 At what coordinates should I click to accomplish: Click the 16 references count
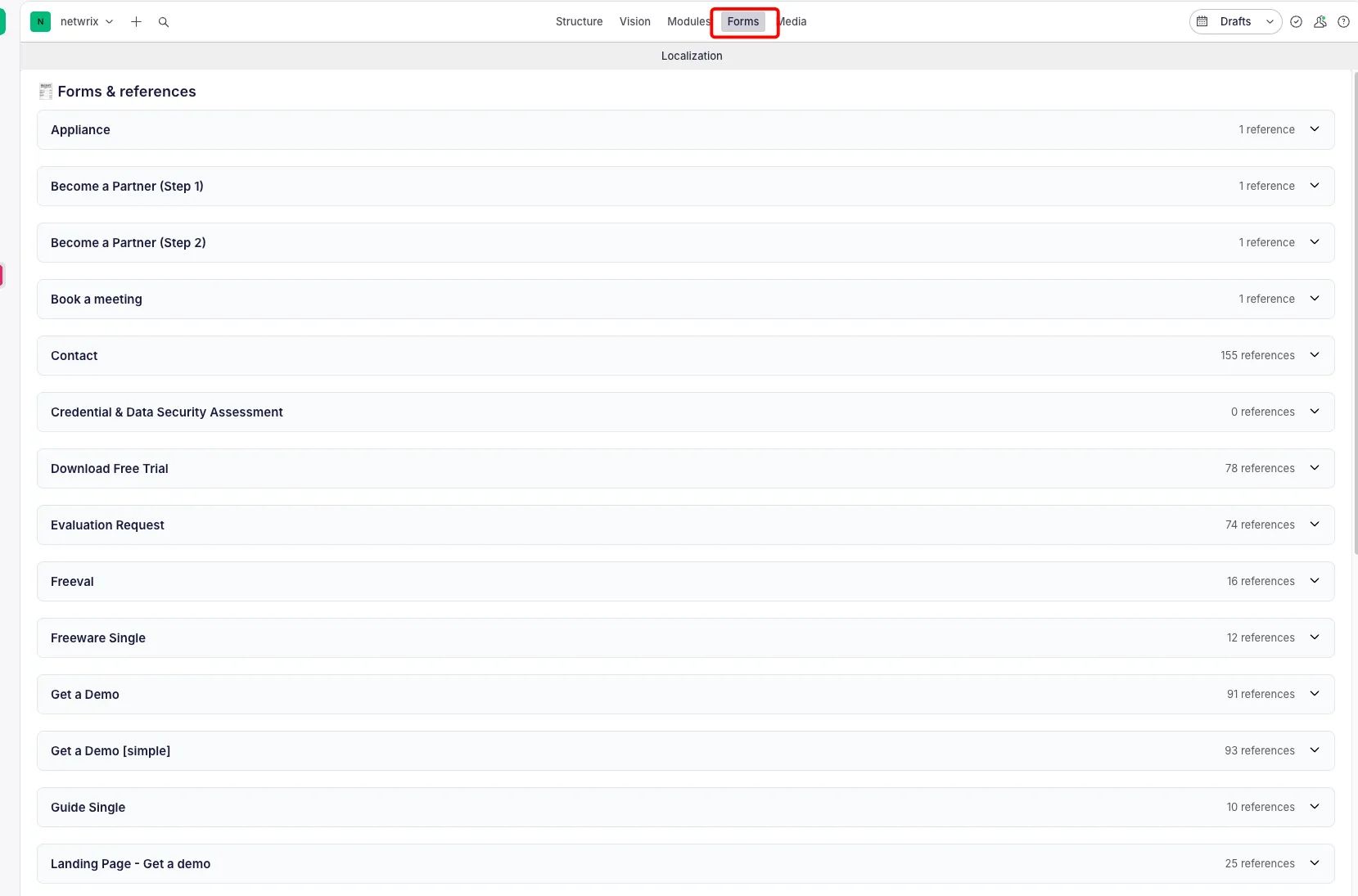coord(1261,581)
